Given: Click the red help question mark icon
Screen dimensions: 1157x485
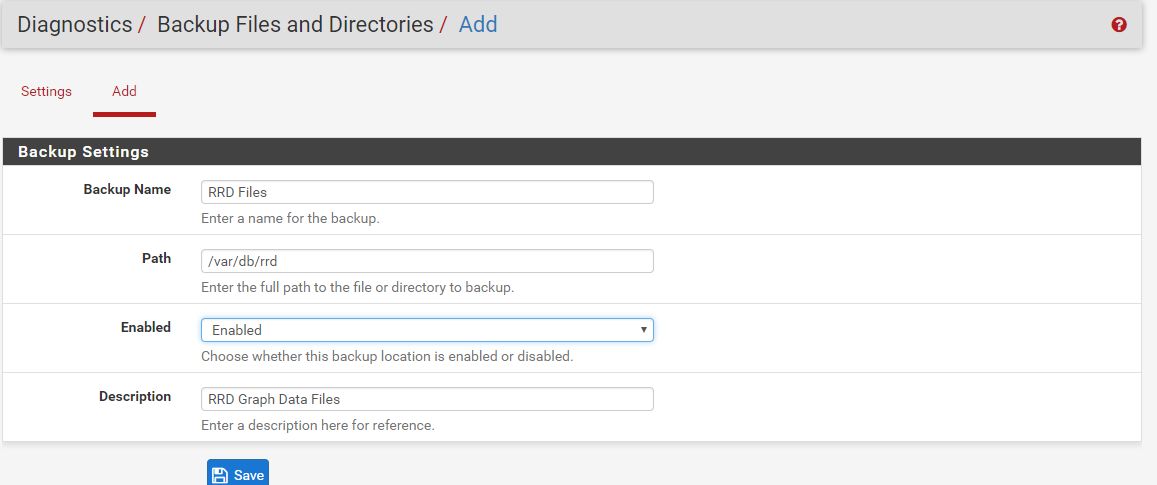Looking at the screenshot, I should [1119, 25].
